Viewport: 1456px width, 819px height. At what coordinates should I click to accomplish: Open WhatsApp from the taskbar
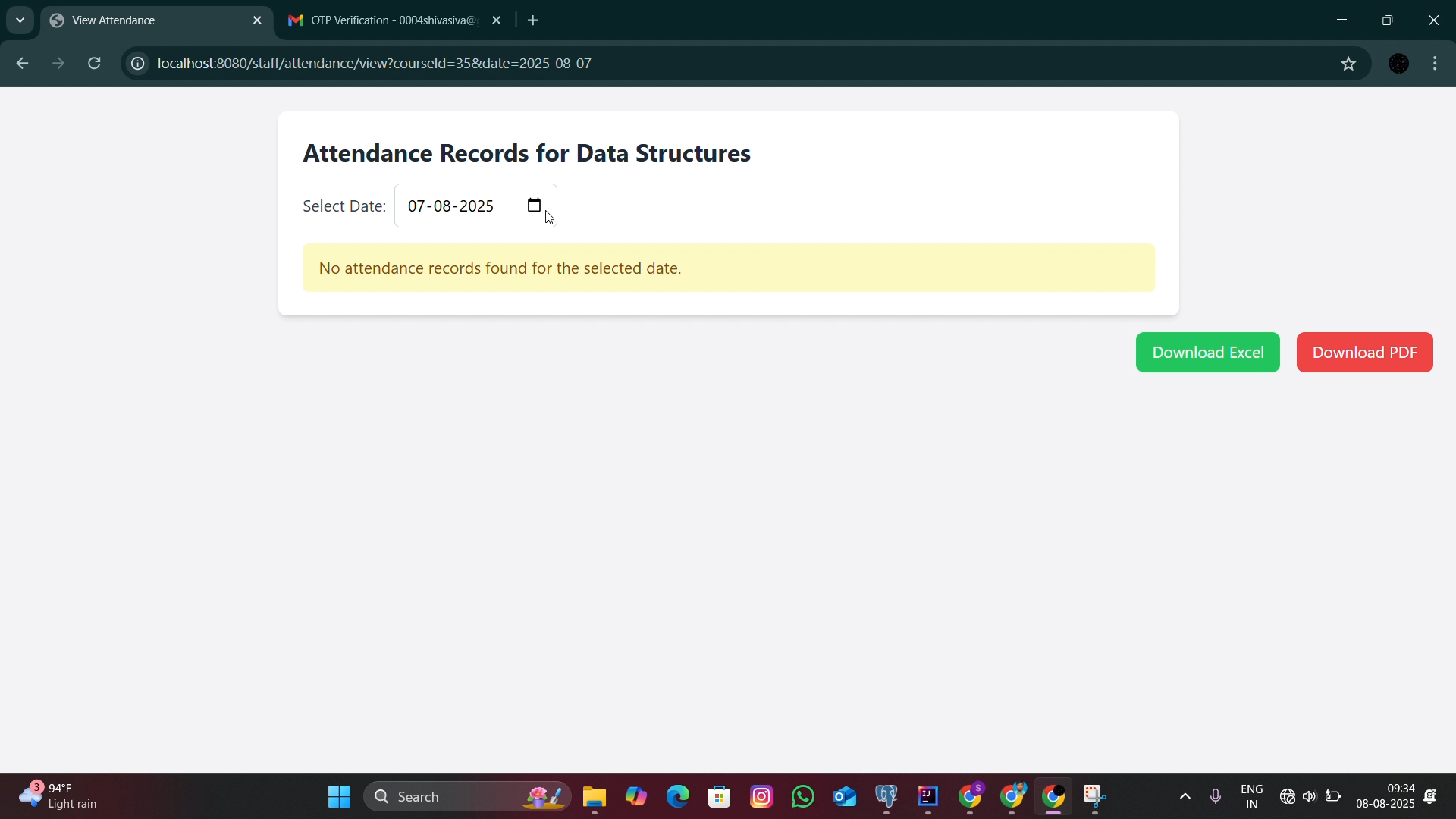[x=803, y=796]
